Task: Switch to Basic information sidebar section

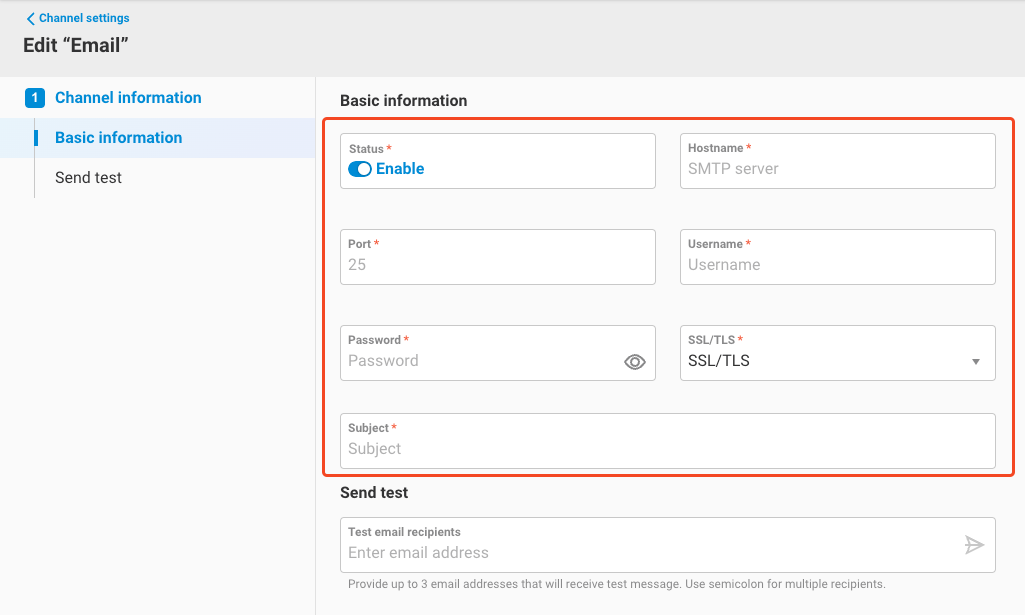Action: [118, 138]
